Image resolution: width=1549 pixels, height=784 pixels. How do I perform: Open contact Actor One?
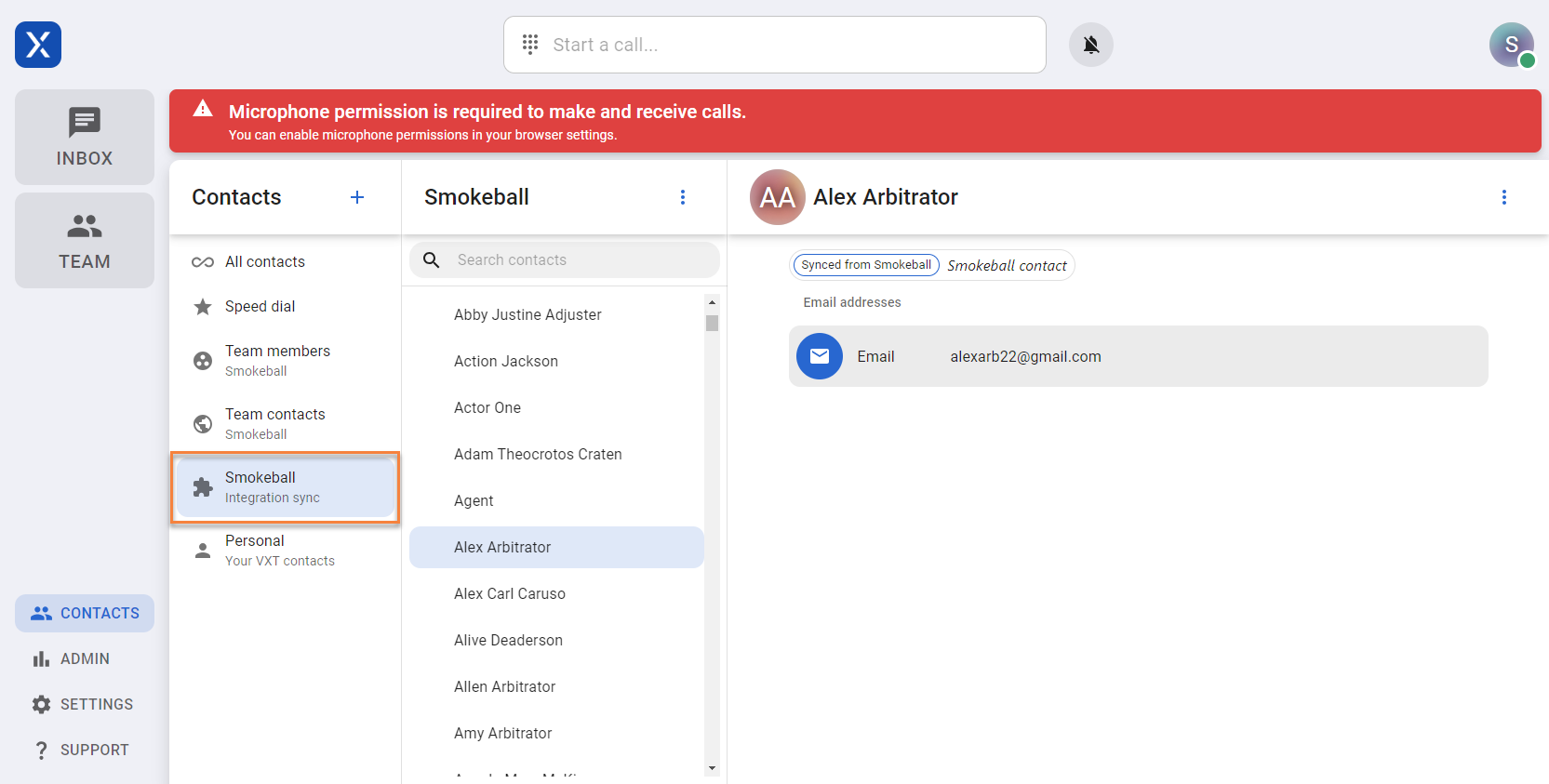tap(556, 407)
